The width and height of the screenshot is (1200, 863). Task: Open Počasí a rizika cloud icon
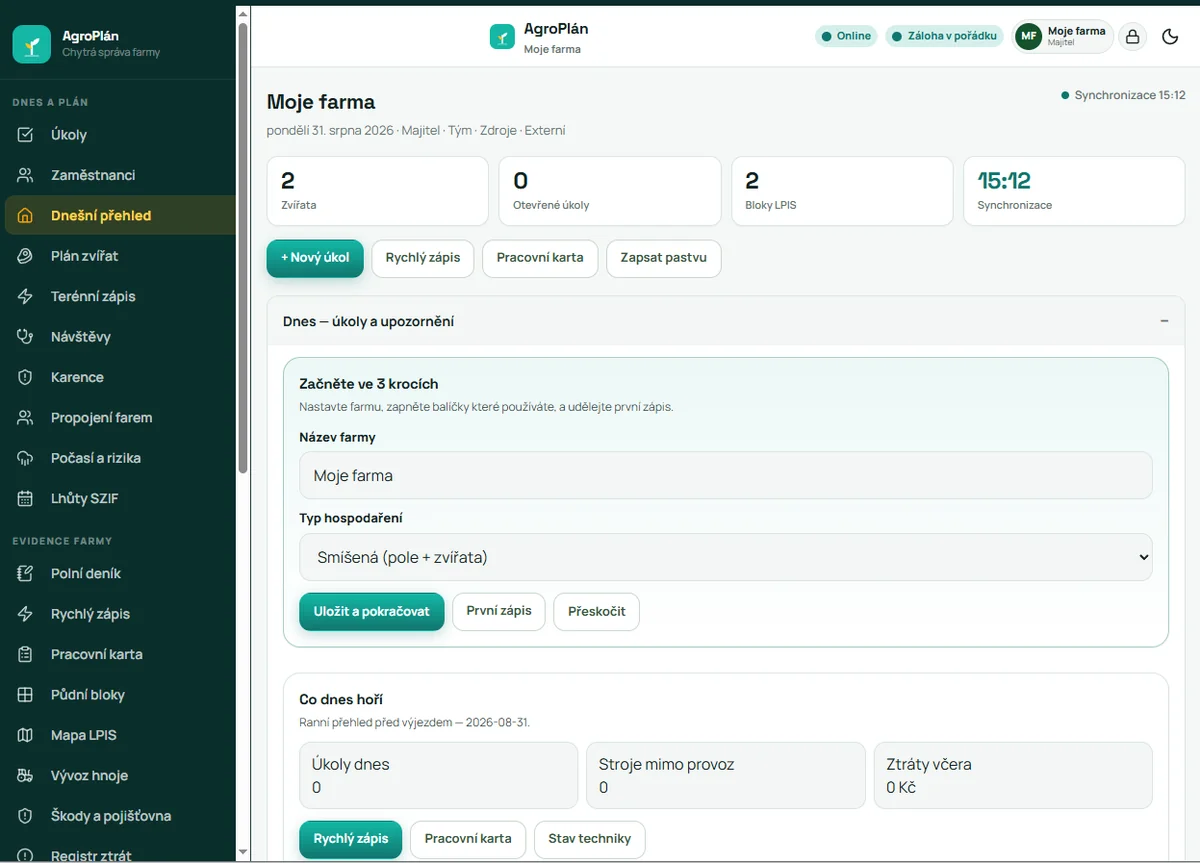[26, 458]
